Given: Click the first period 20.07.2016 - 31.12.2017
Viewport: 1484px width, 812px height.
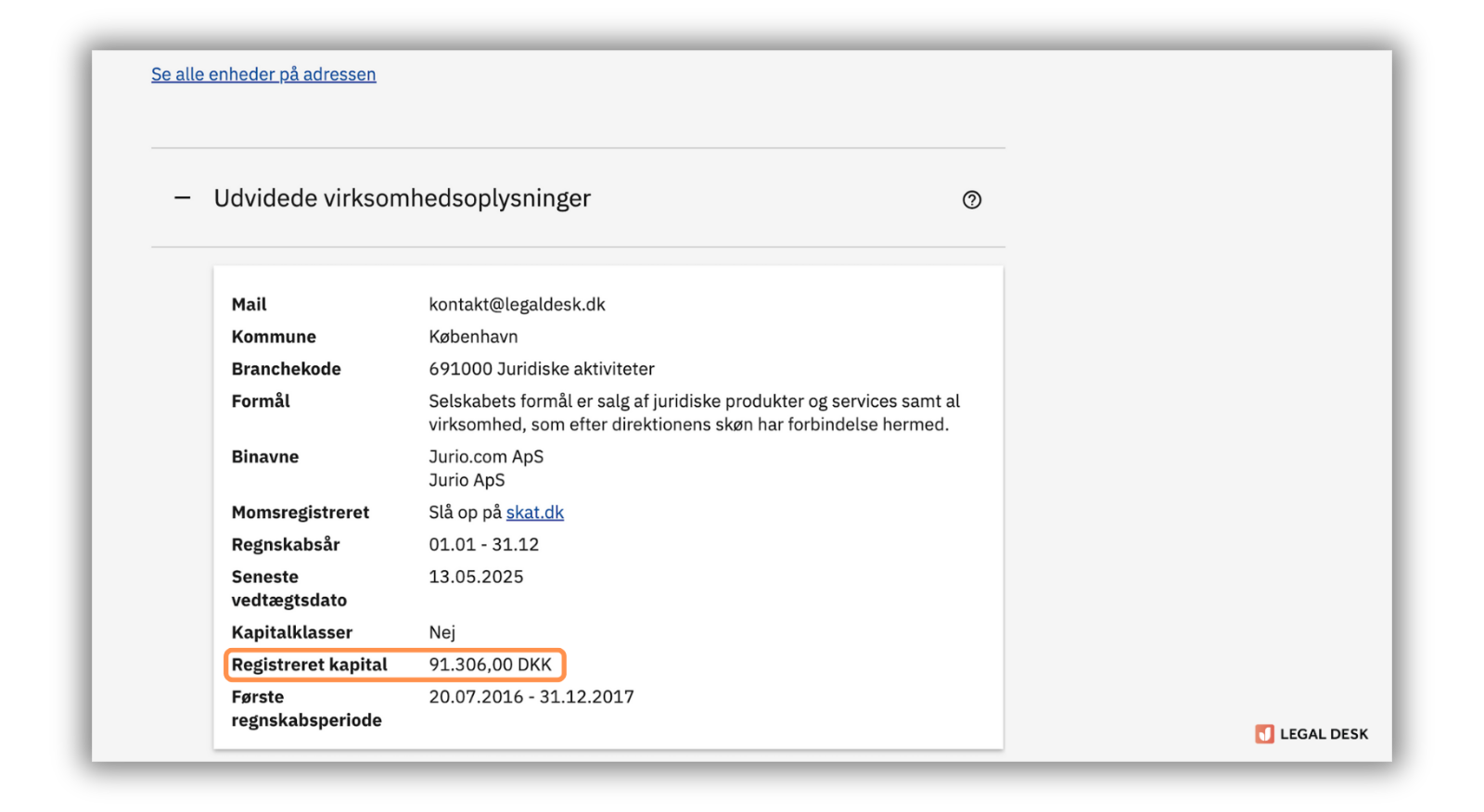Looking at the screenshot, I should 531,697.
